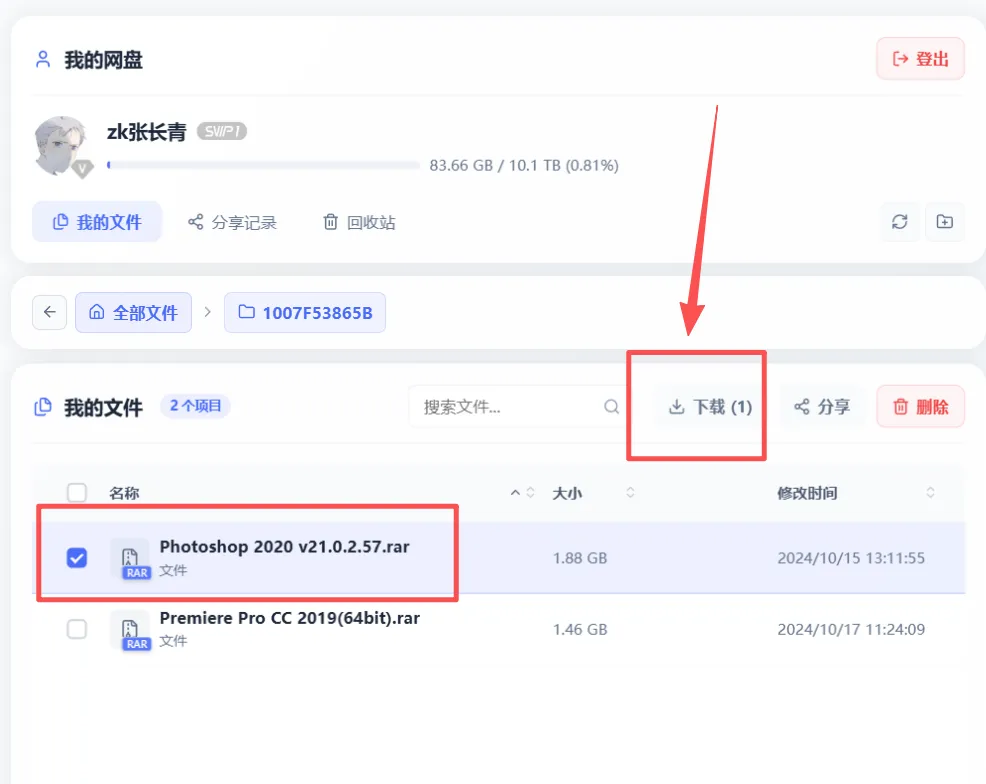Select Premiere Pro CC 2019(64bit).rar file name
The height and width of the screenshot is (784, 986).
pos(289,618)
